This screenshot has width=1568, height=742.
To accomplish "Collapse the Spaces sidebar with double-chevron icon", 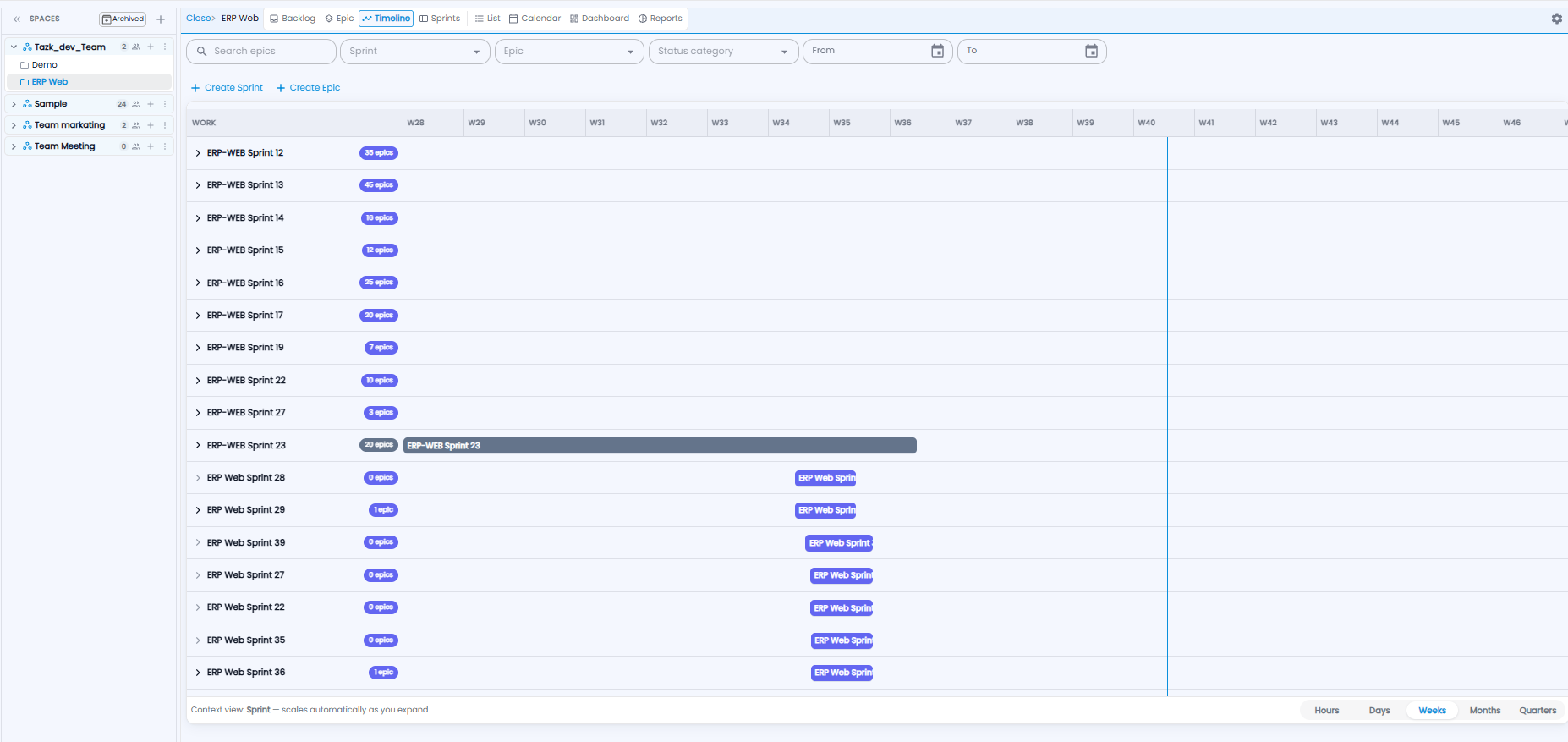I will pos(17,19).
